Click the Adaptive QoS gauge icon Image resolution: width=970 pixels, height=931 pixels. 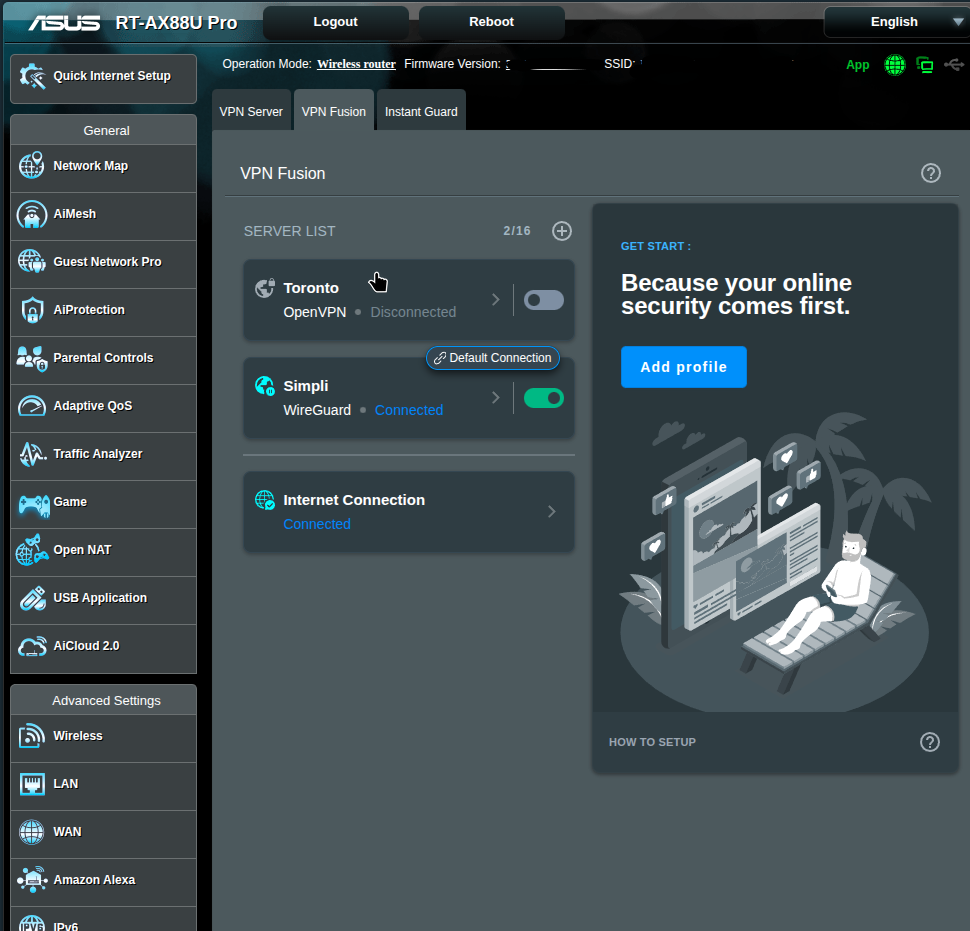tap(32, 406)
